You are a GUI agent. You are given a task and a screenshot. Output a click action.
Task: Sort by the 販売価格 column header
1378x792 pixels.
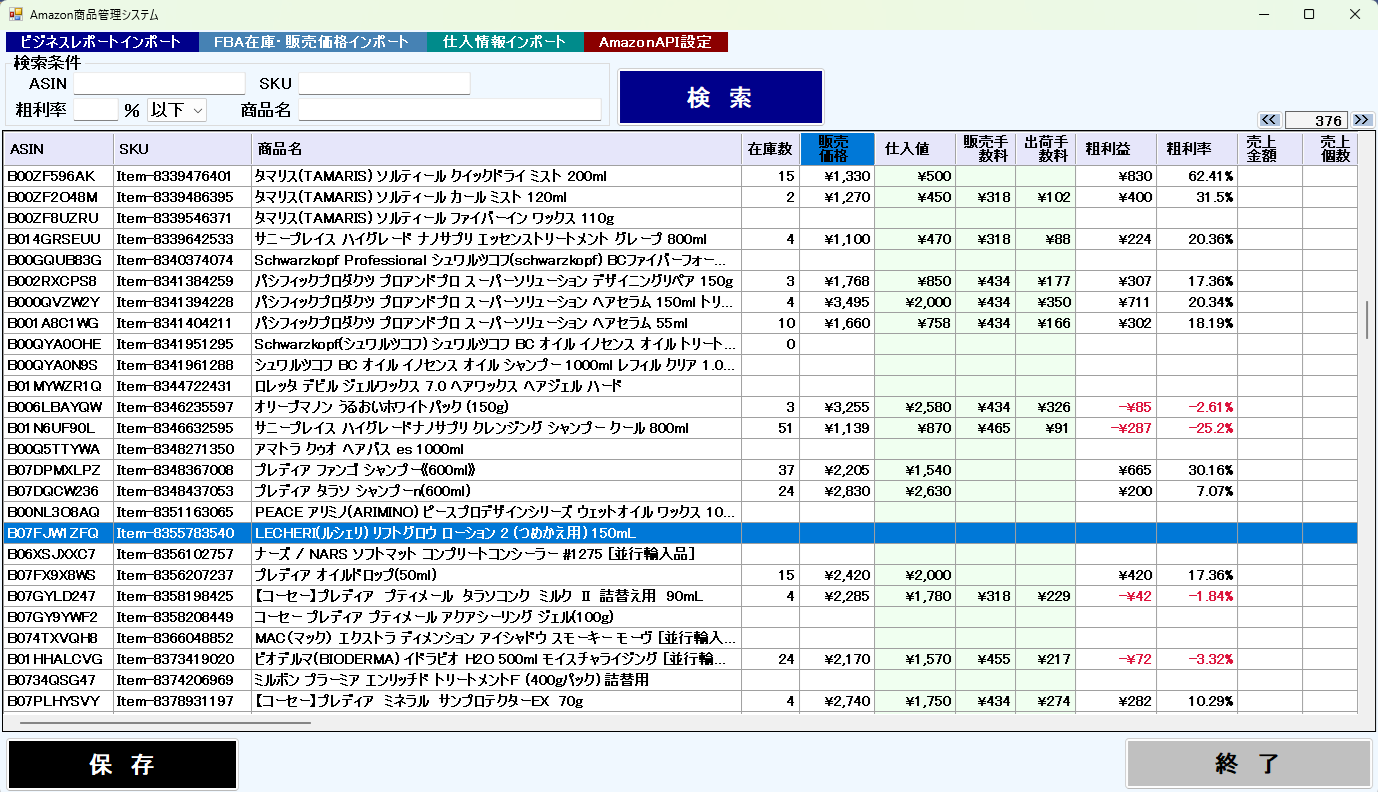[837, 149]
